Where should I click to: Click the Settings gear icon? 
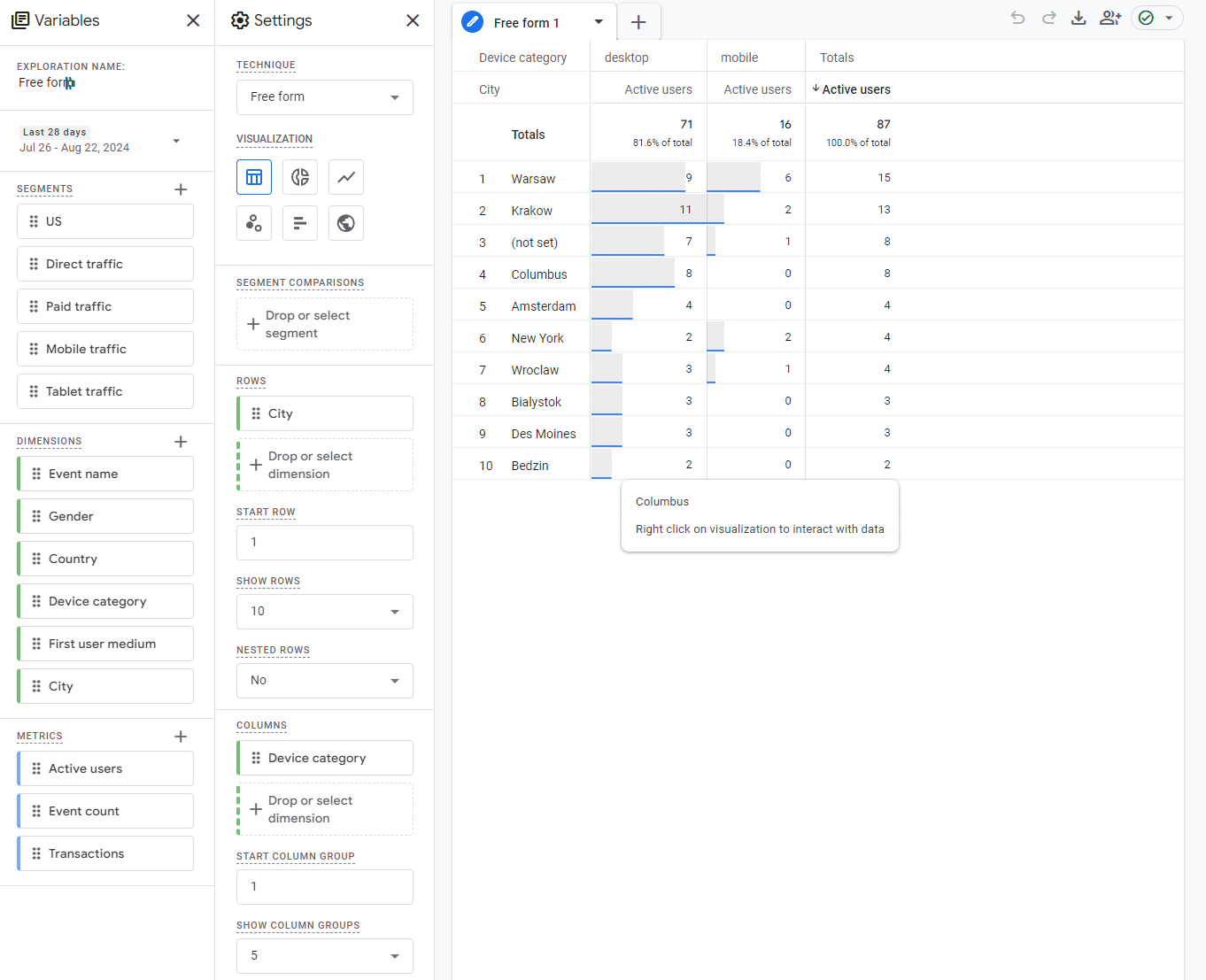click(x=240, y=20)
